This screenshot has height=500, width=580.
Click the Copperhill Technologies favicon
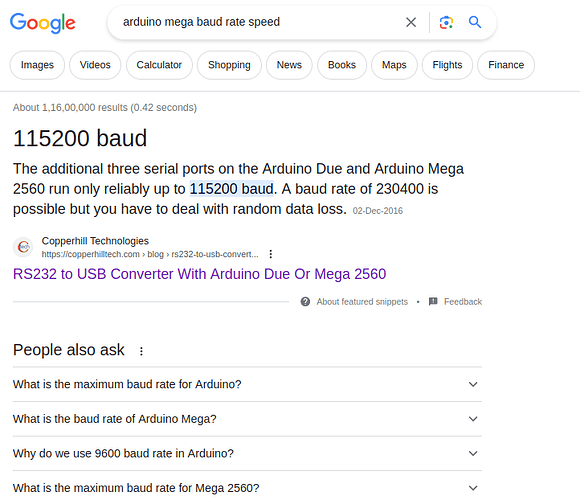(23, 247)
